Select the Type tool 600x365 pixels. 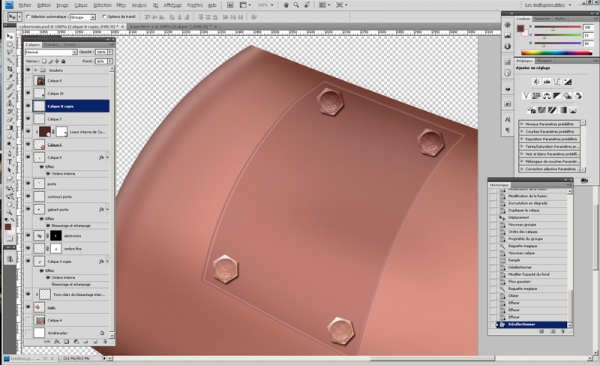click(10, 162)
